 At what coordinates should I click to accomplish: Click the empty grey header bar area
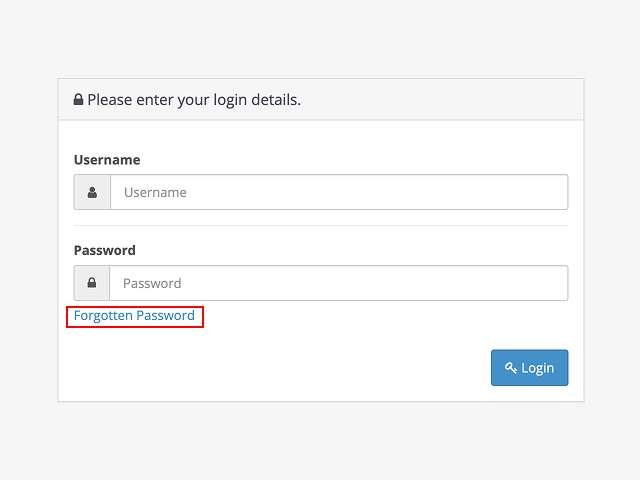tap(450, 100)
